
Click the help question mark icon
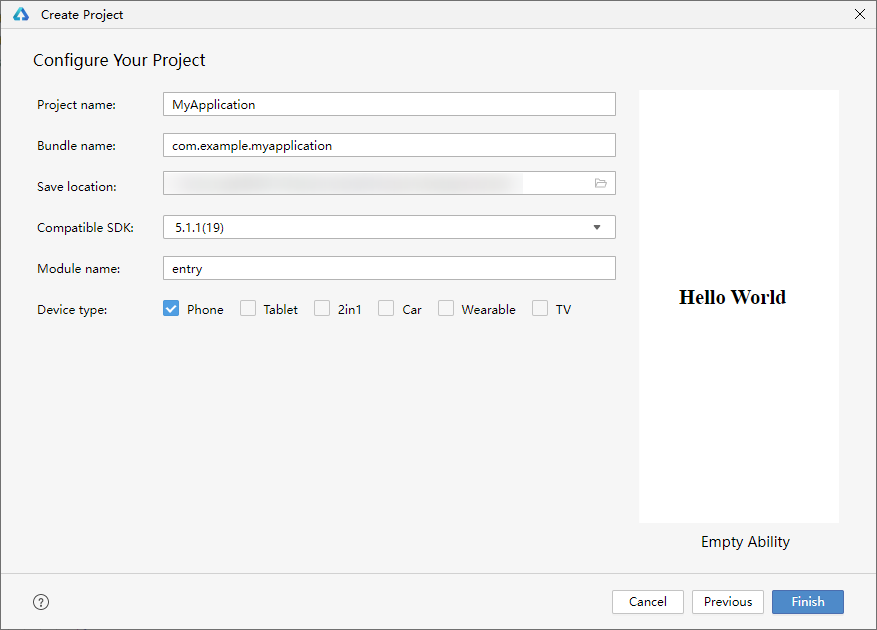[41, 602]
